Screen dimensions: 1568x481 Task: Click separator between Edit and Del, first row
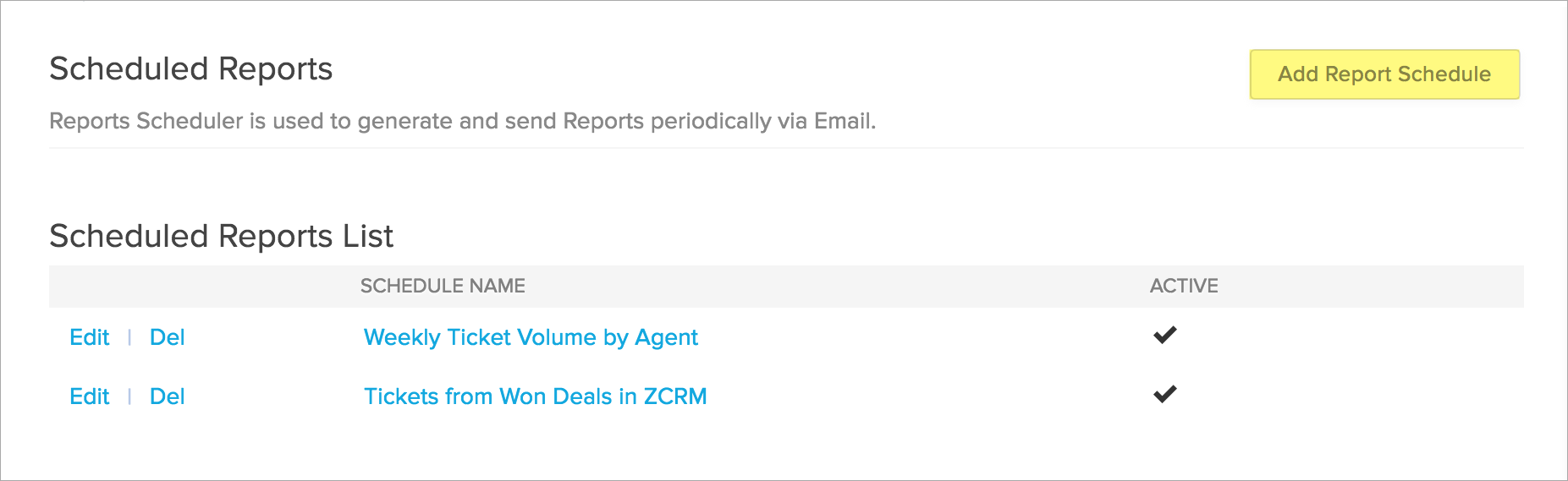click(x=129, y=337)
